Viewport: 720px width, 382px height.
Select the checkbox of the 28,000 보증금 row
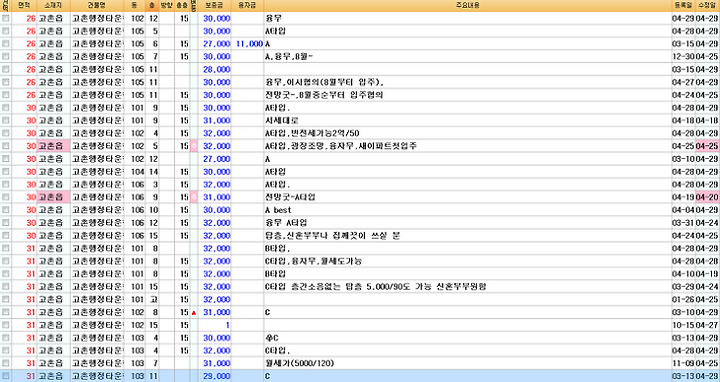[x=6, y=69]
